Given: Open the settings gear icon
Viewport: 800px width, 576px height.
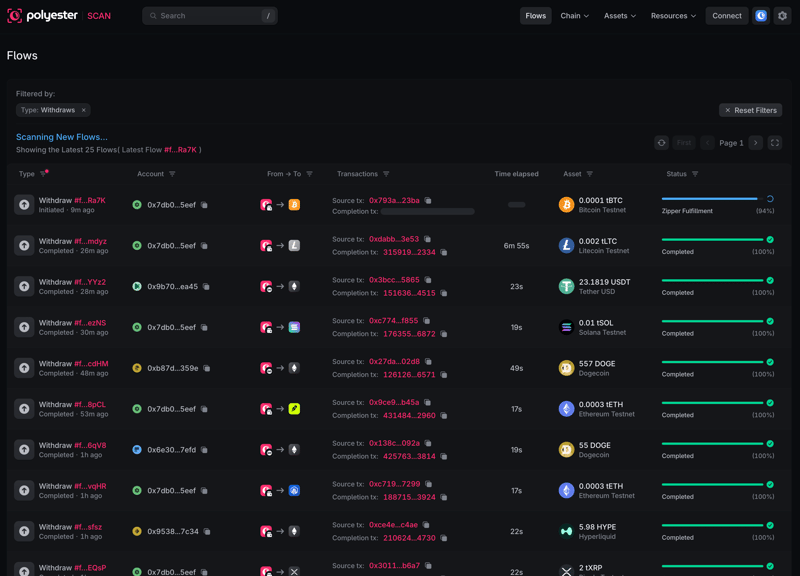Looking at the screenshot, I should 782,16.
